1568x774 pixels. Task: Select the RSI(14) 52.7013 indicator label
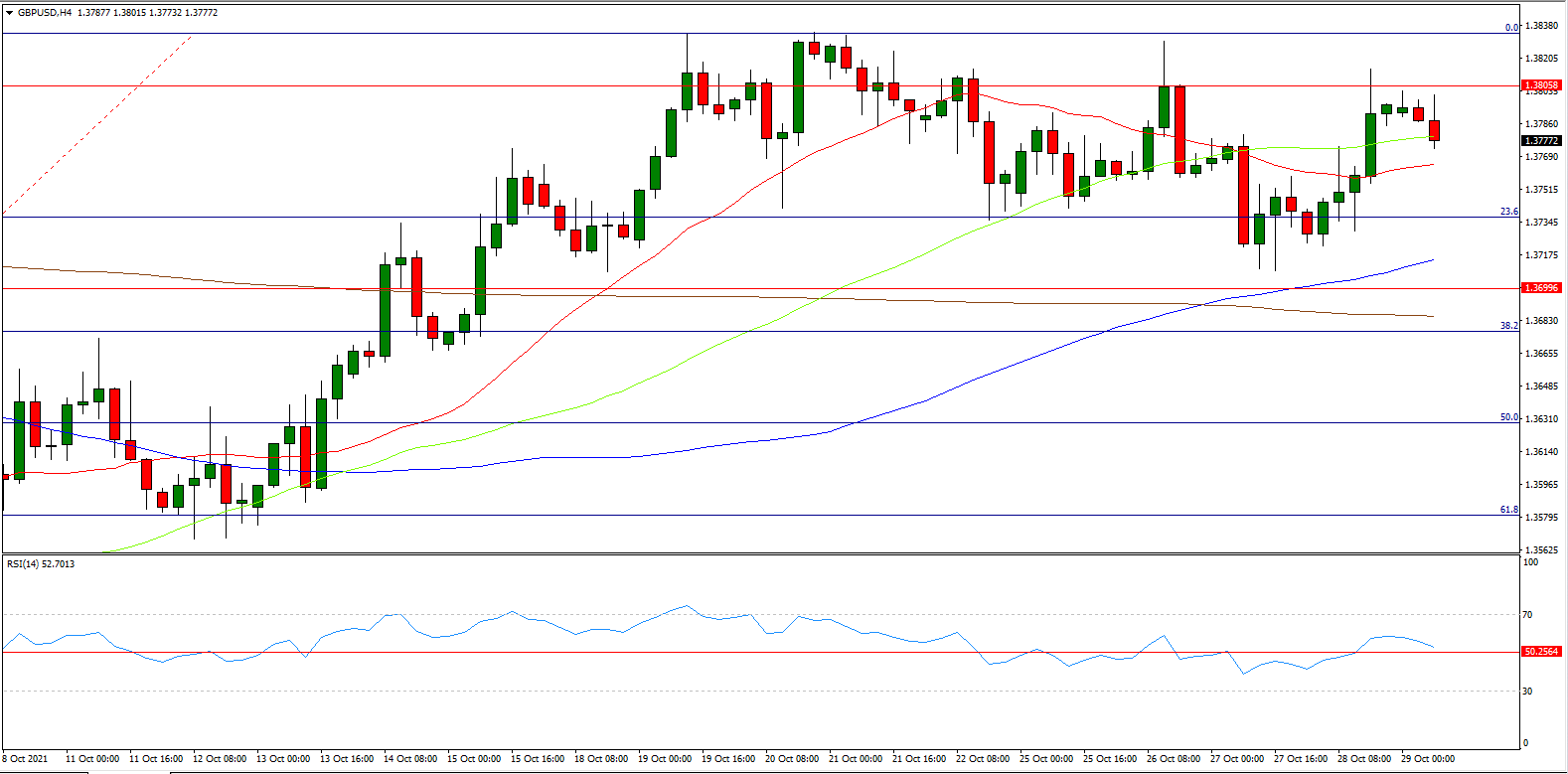click(41, 564)
